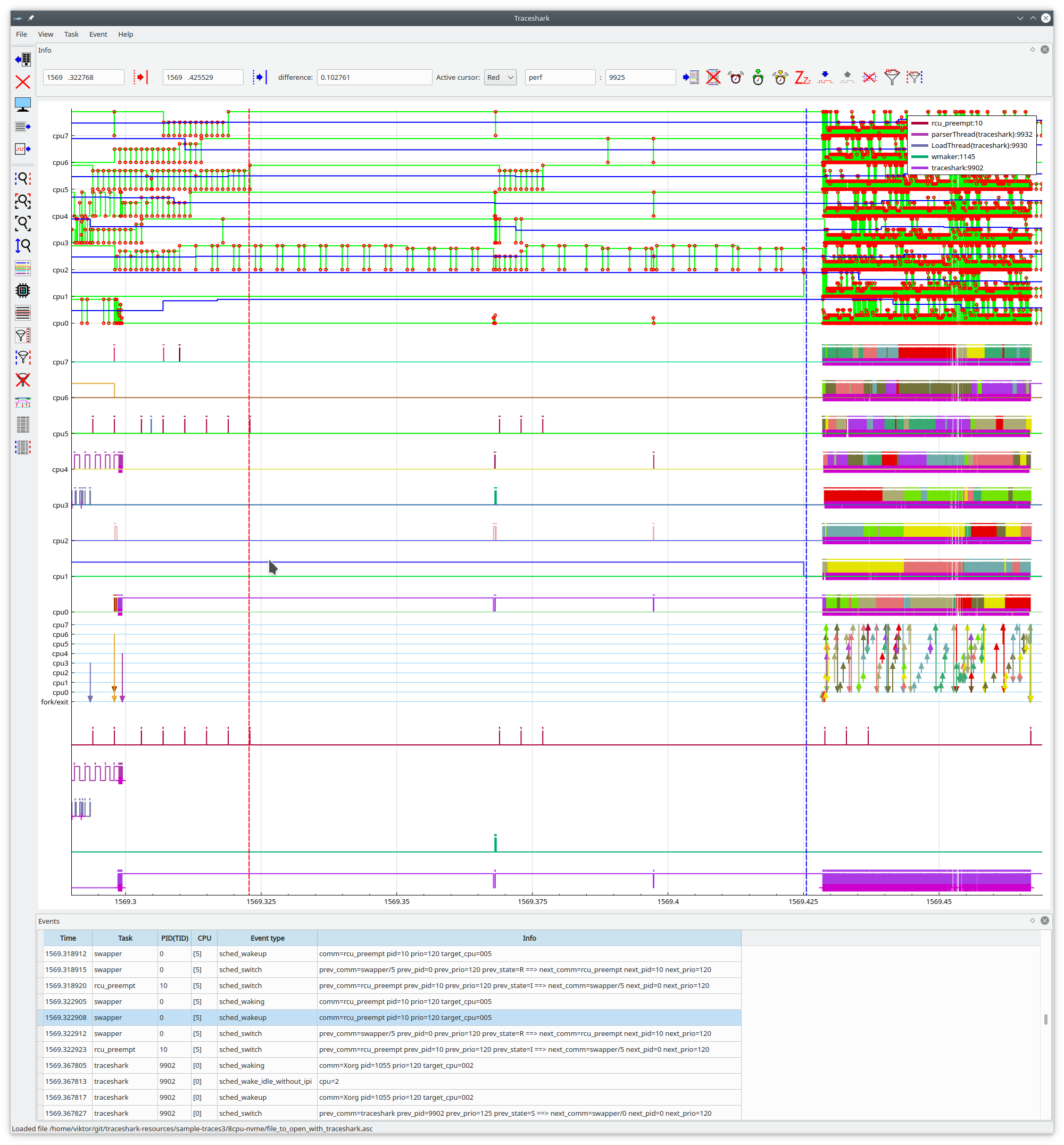Viewport: 1064px width, 1145px height.
Task: Click the sleeping Zzz icon in toolbar
Action: [802, 77]
